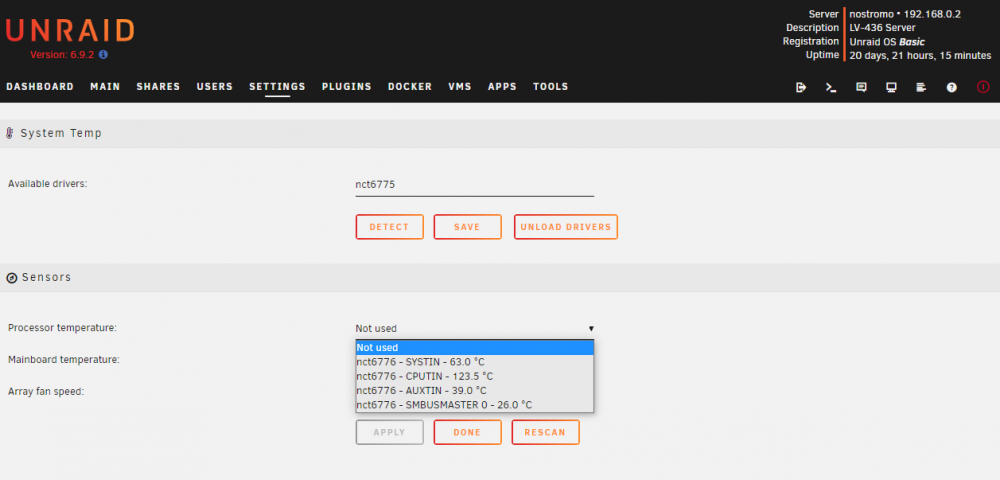Choose the SYSTIN 63.0 °C option
The image size is (1000, 480).
pyautogui.click(x=474, y=362)
